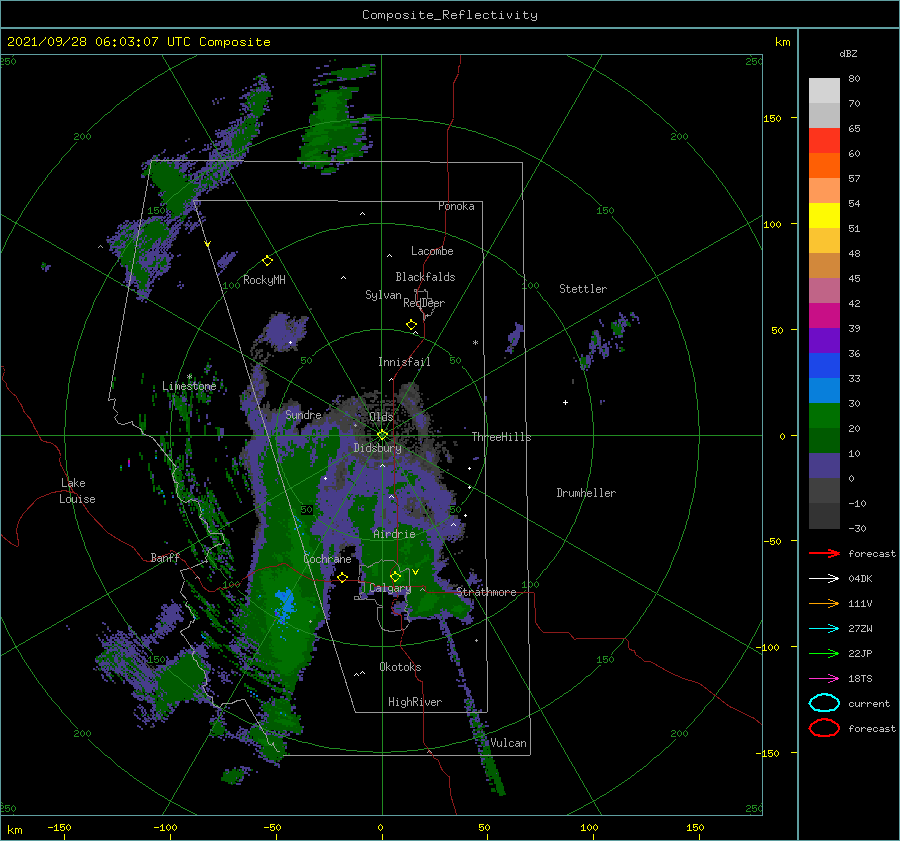Click the light blue 30-33 dBZ swatch
900x841 pixels.
click(824, 390)
